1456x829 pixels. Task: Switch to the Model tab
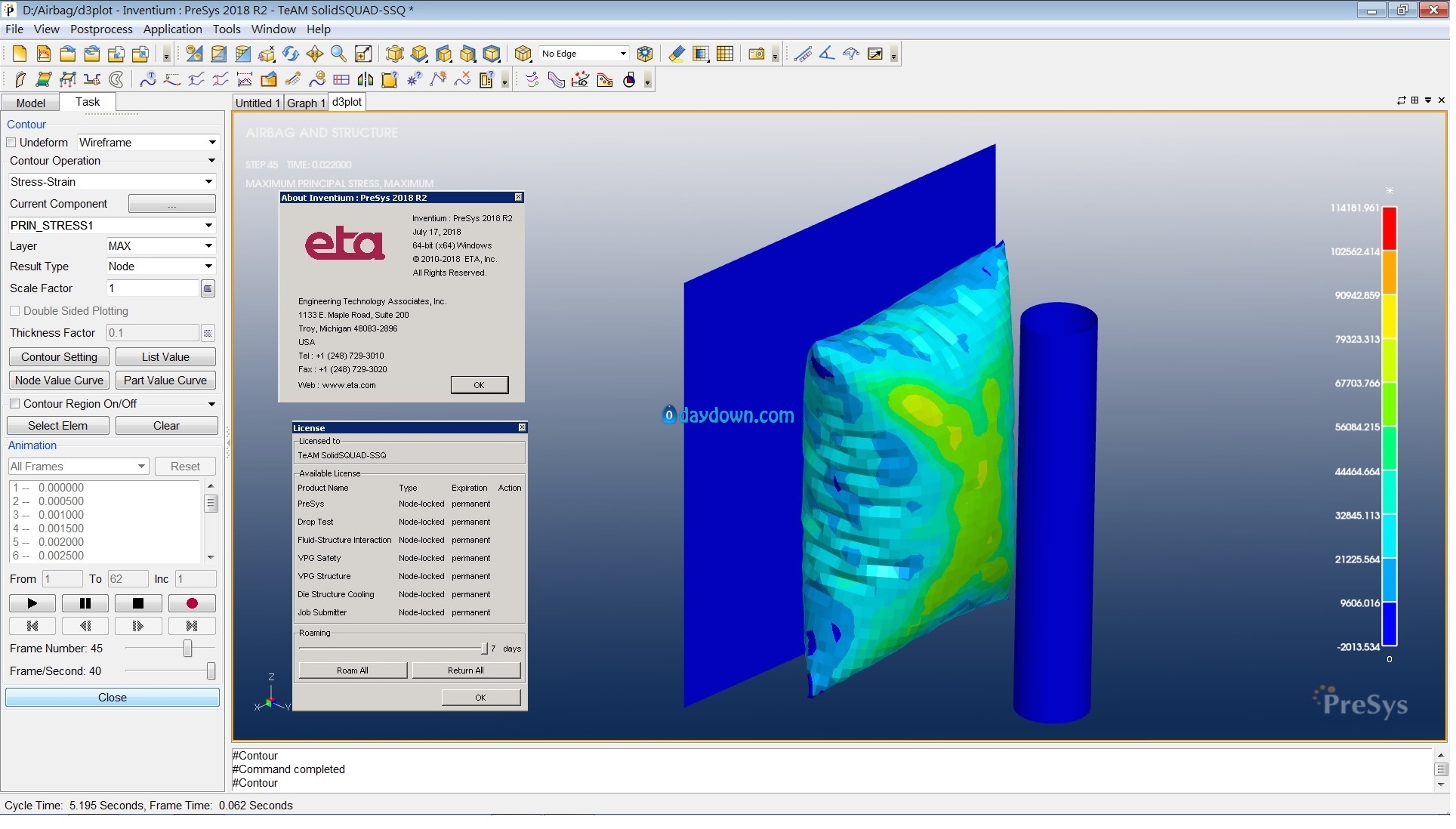[31, 103]
